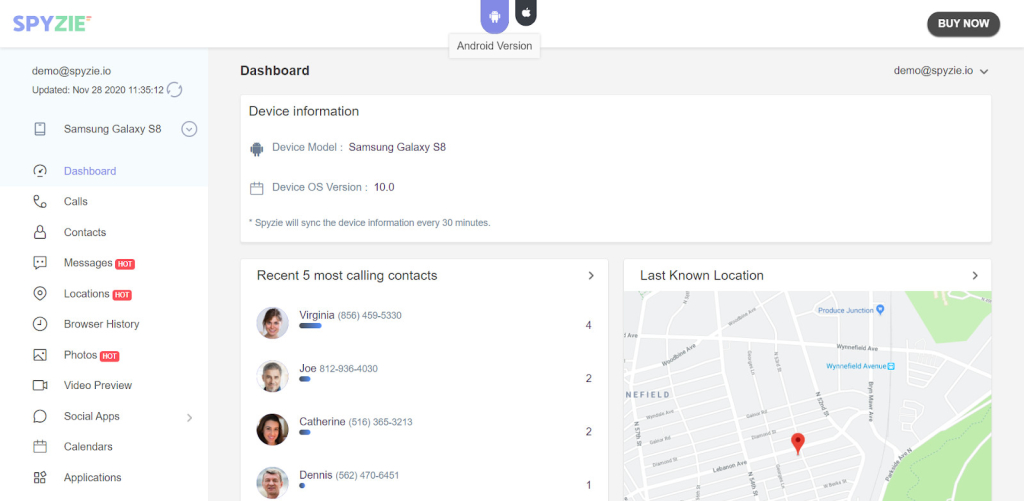Expand the Samsung Galaxy S8 device selector
The image size is (1024, 501).
(x=189, y=129)
